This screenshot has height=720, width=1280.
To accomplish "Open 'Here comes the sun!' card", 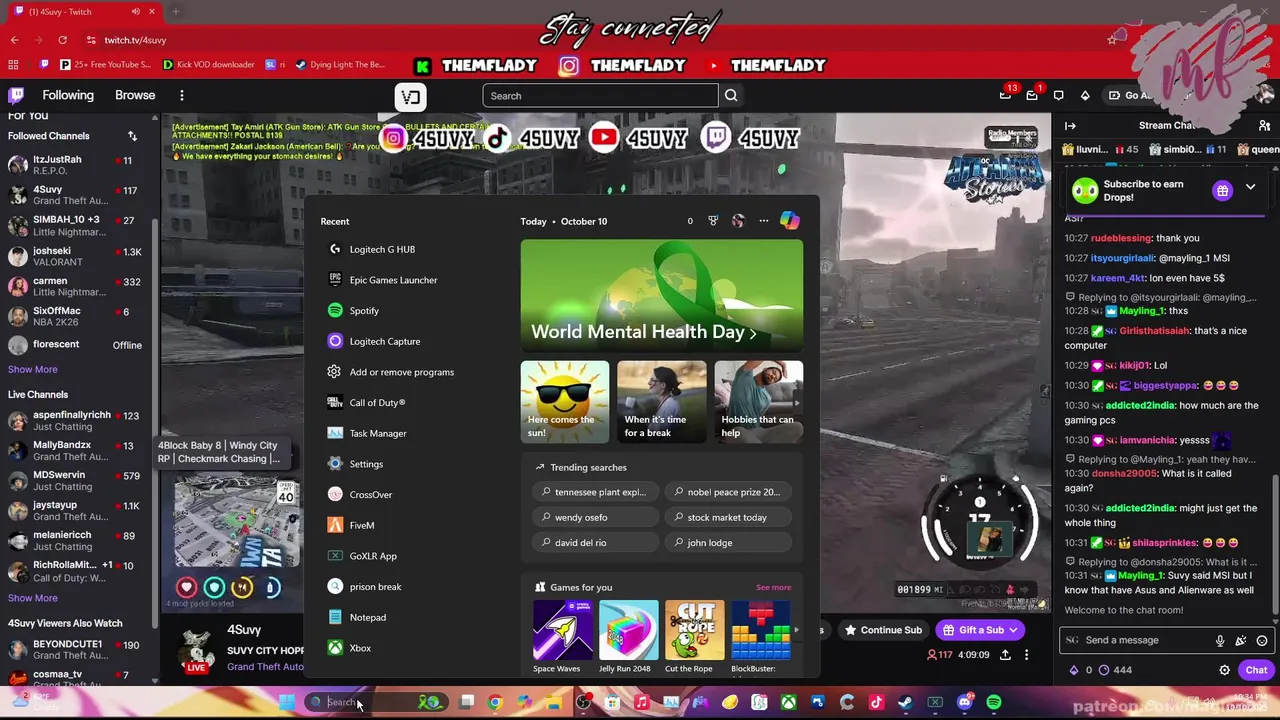I will [564, 402].
